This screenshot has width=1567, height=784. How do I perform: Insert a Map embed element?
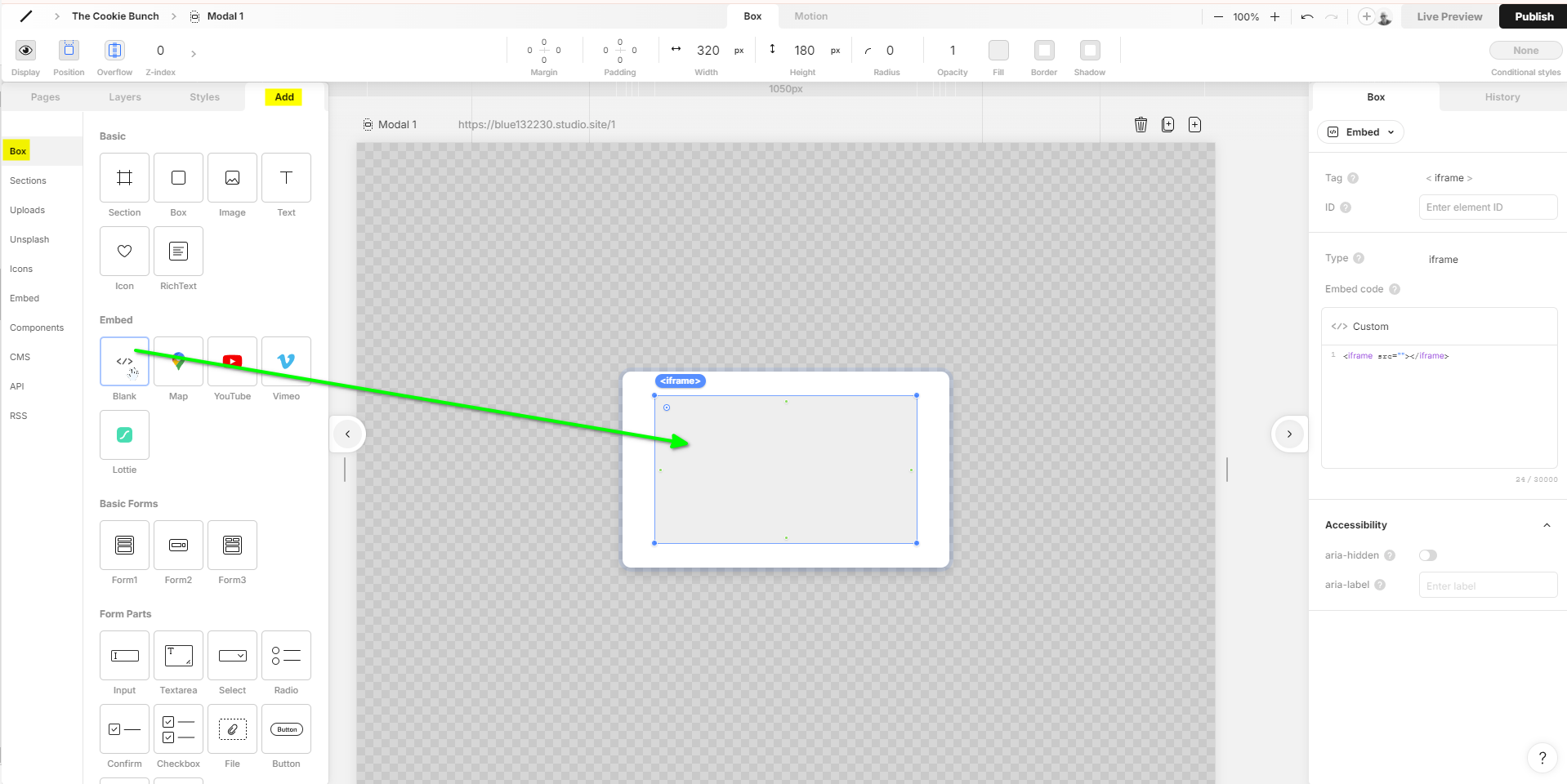pos(178,361)
